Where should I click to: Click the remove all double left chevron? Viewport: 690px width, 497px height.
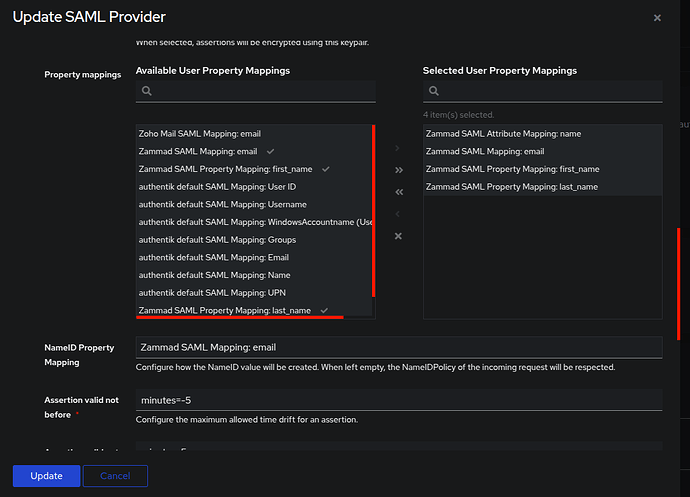[399, 192]
